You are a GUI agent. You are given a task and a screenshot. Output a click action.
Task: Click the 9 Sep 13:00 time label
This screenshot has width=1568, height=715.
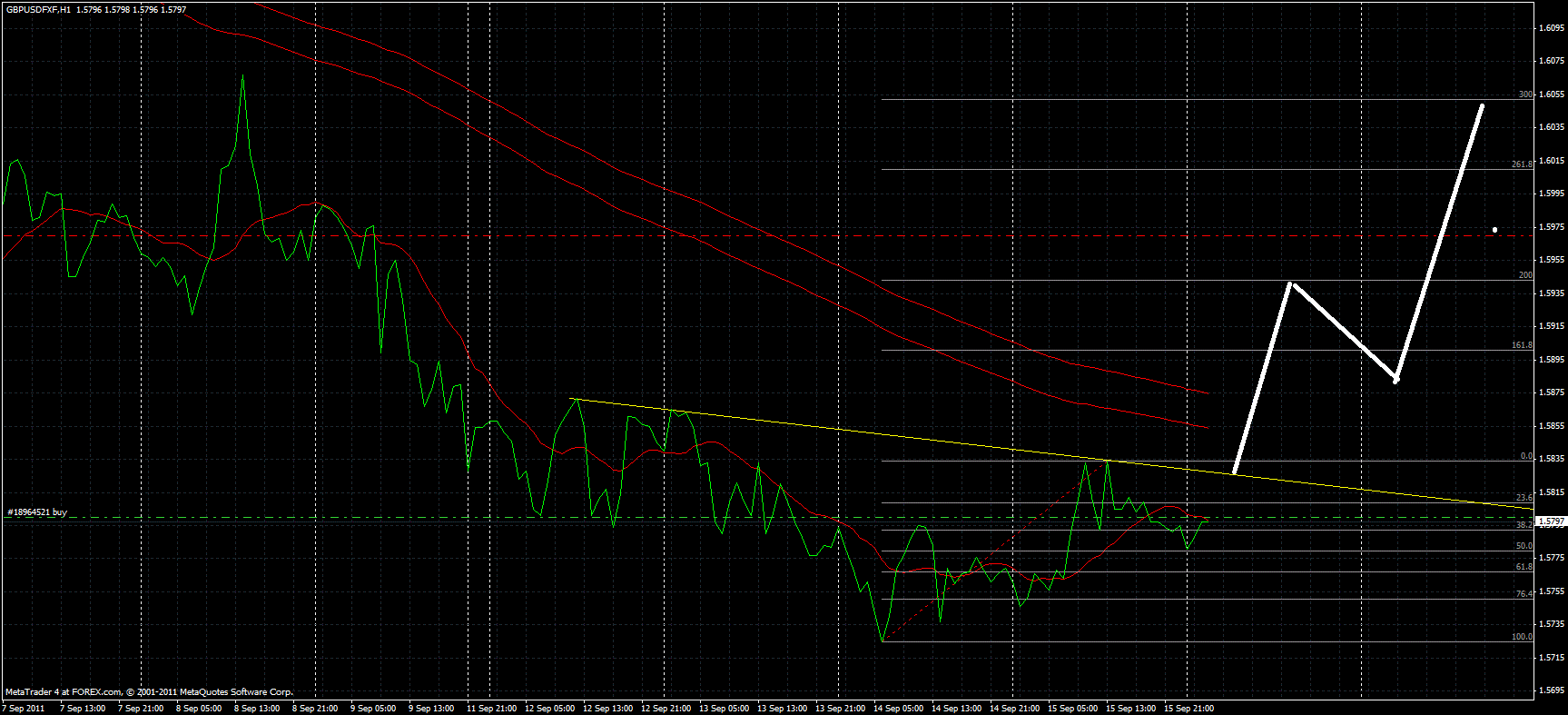pos(431,708)
